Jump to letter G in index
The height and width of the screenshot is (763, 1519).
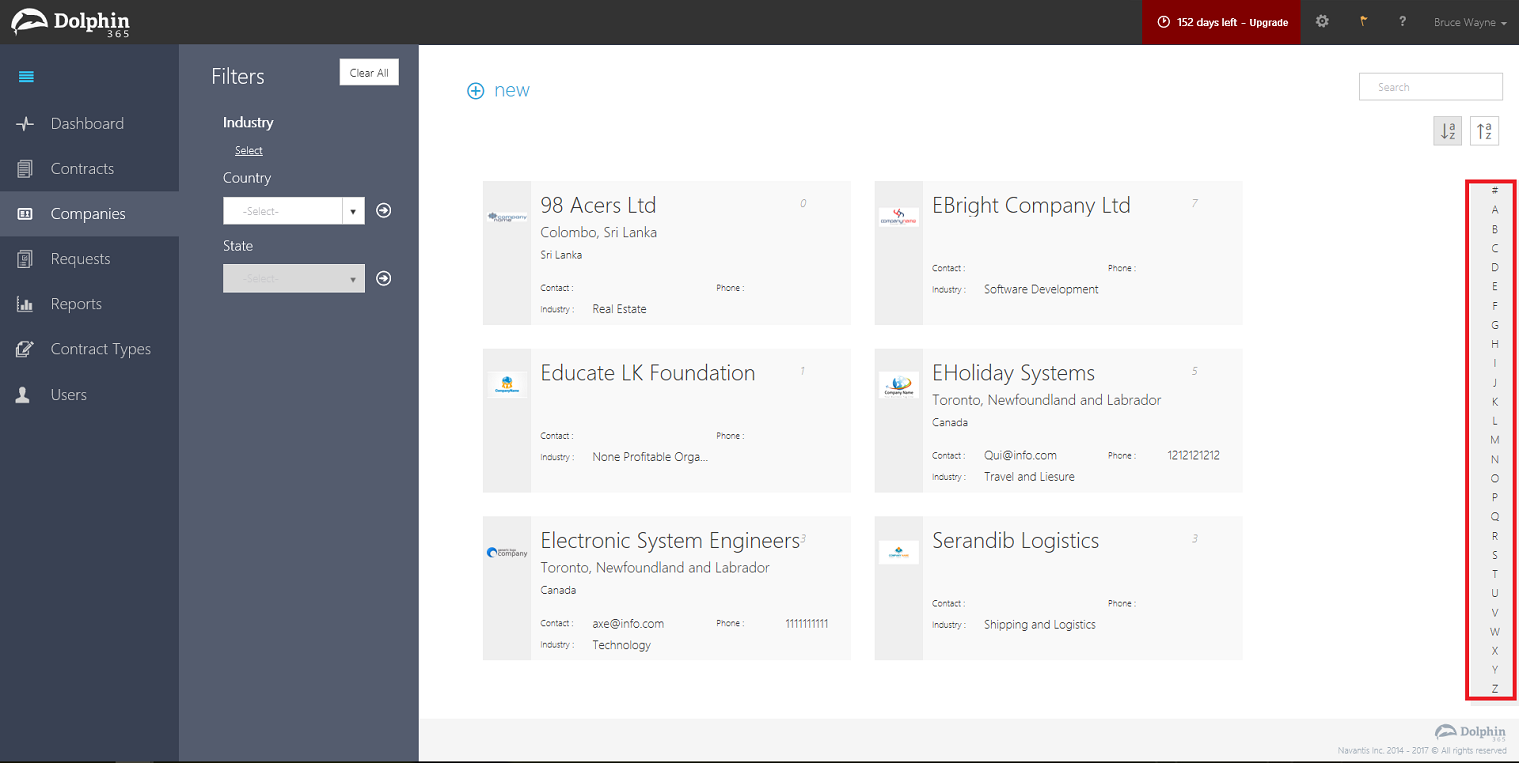pyautogui.click(x=1495, y=325)
